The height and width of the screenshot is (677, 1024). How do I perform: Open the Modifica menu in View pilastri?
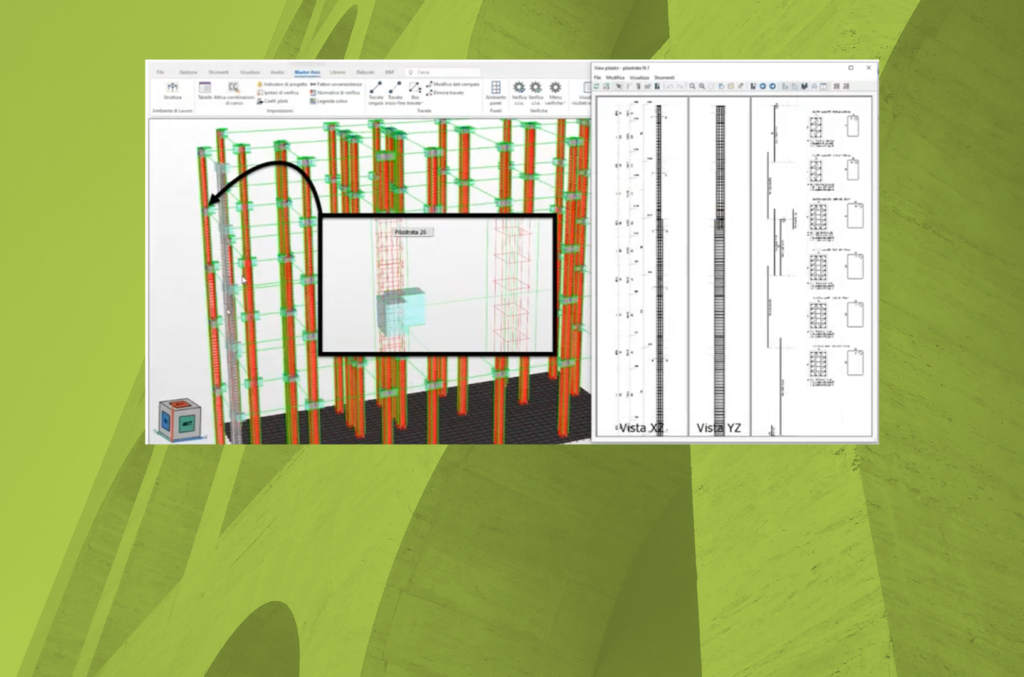[614, 77]
